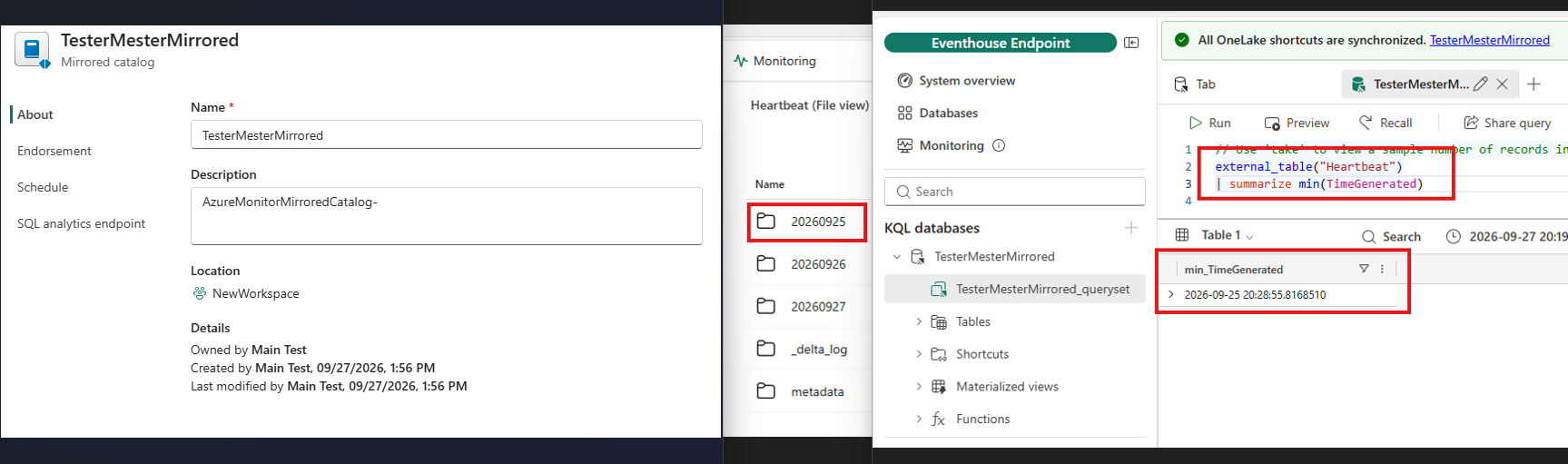
Task: Click the Preview button
Action: [x=1297, y=123]
